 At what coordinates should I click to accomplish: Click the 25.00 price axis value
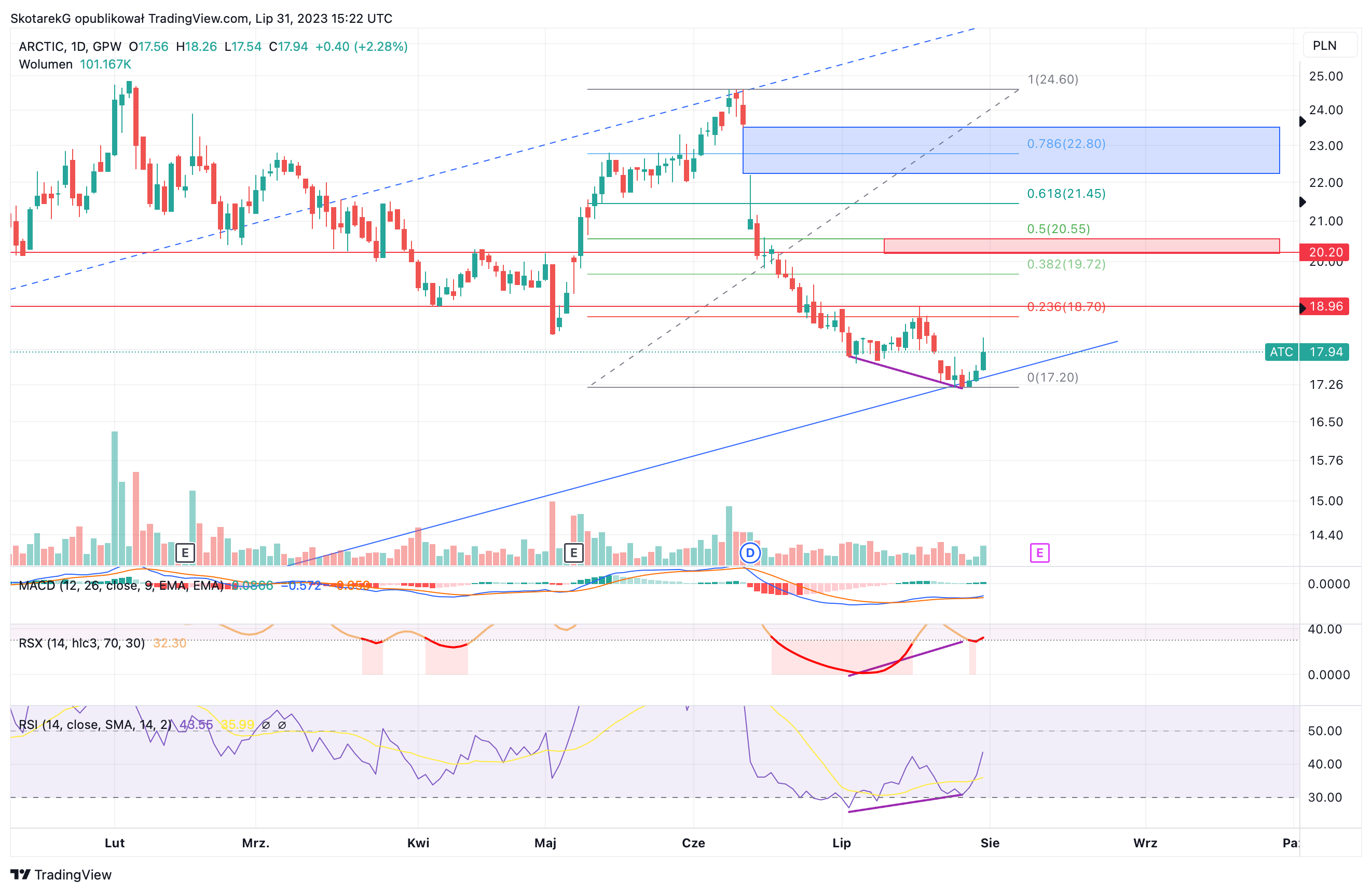[1326, 76]
